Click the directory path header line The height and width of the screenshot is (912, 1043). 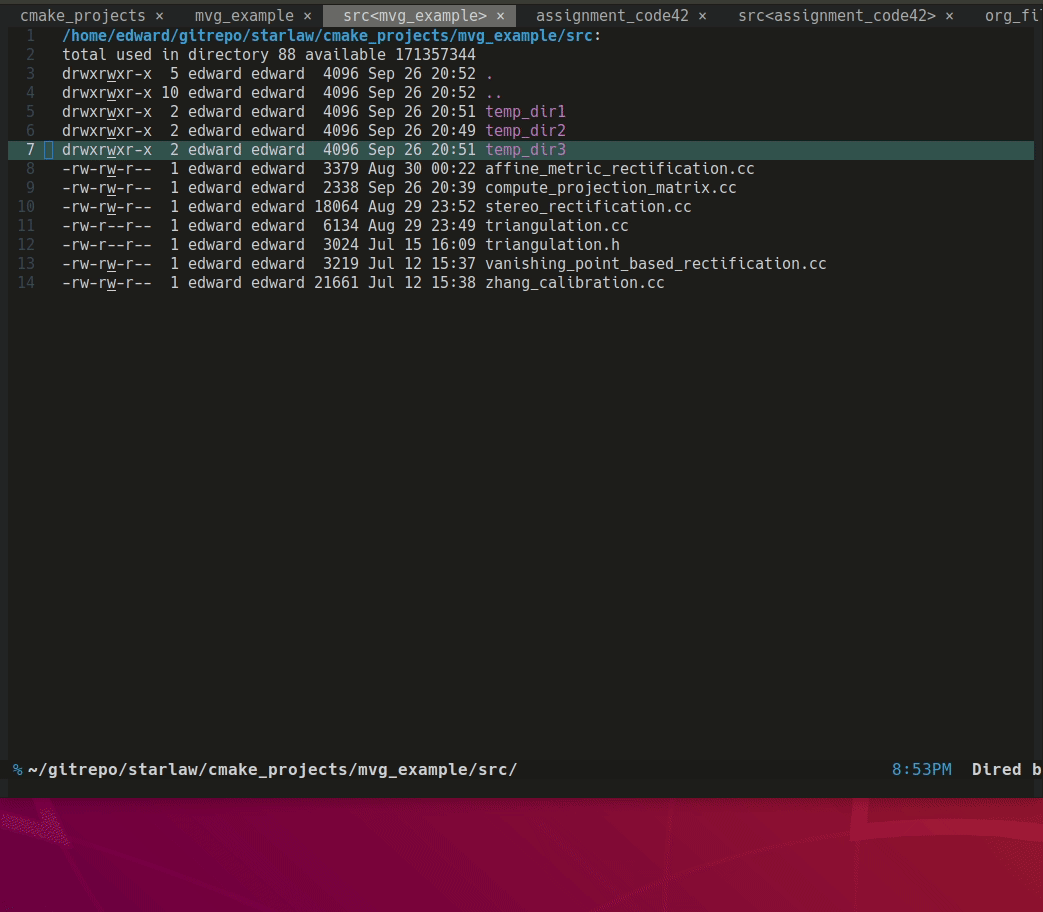[x=331, y=36]
